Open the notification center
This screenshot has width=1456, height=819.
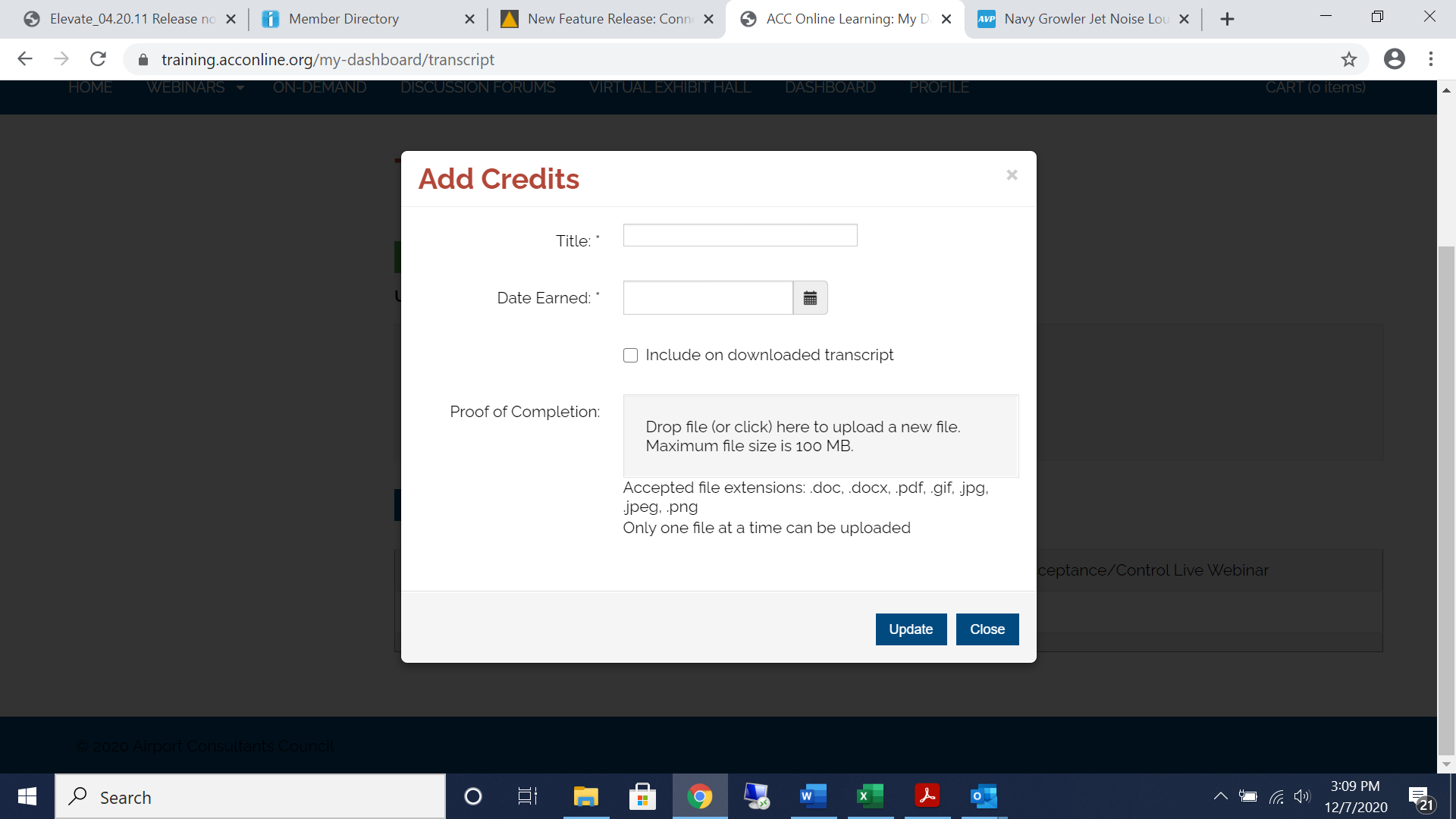[1421, 798]
